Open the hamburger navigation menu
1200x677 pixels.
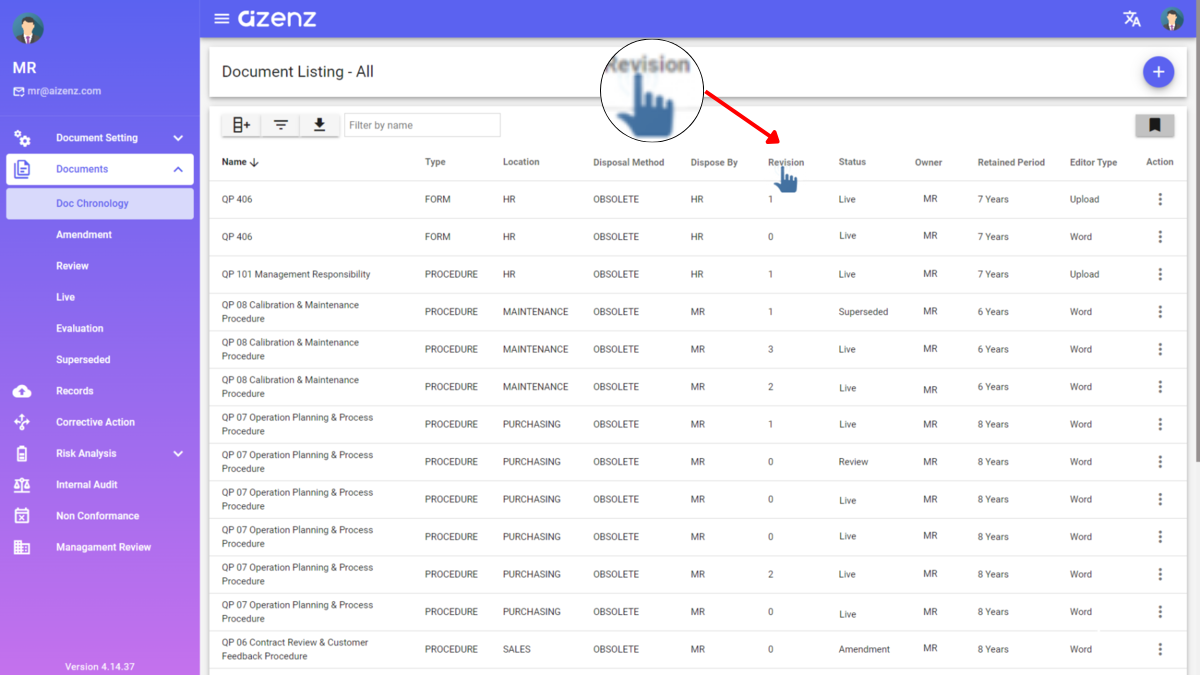coord(221,19)
